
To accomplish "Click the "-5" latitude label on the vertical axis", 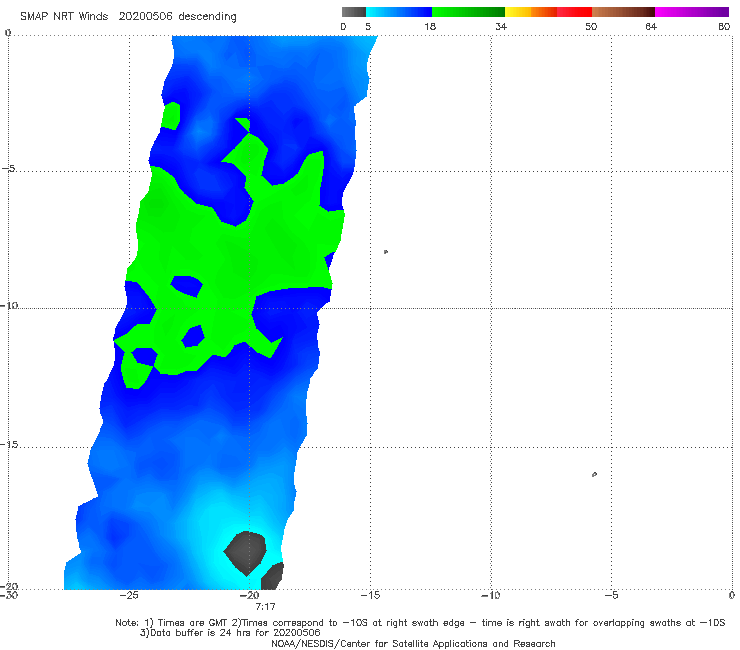I will (x=8, y=169).
